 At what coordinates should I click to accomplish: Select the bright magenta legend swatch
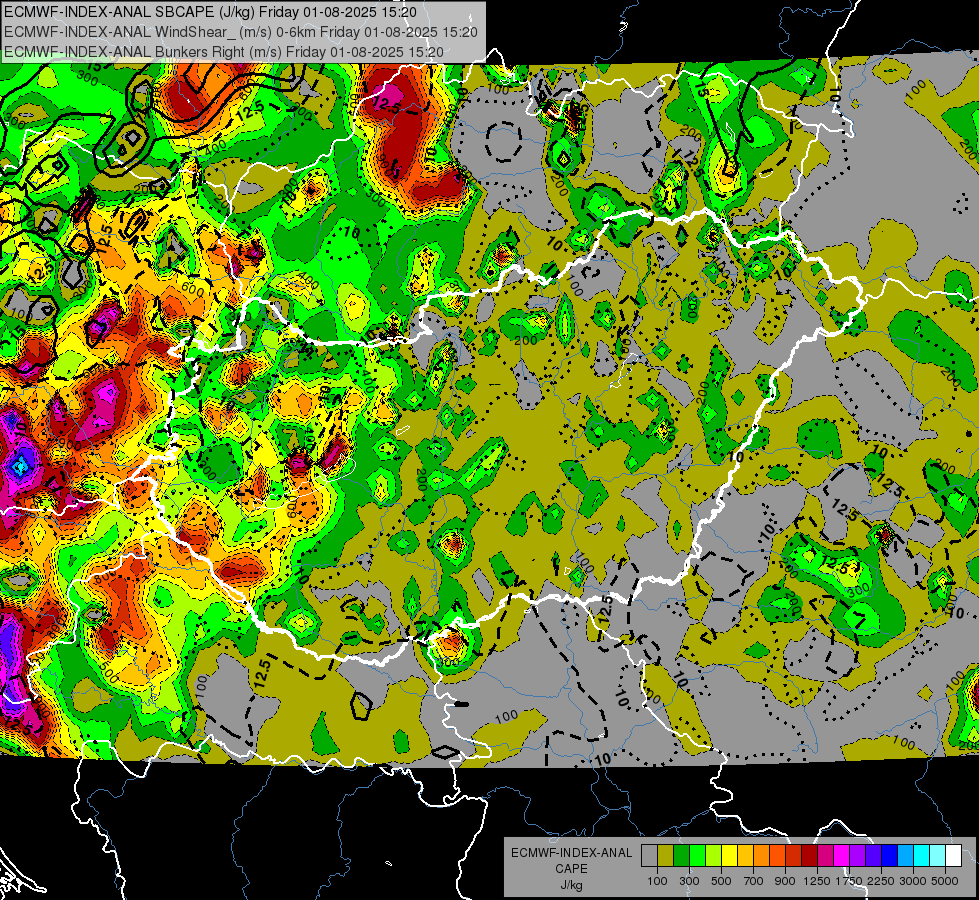click(842, 856)
